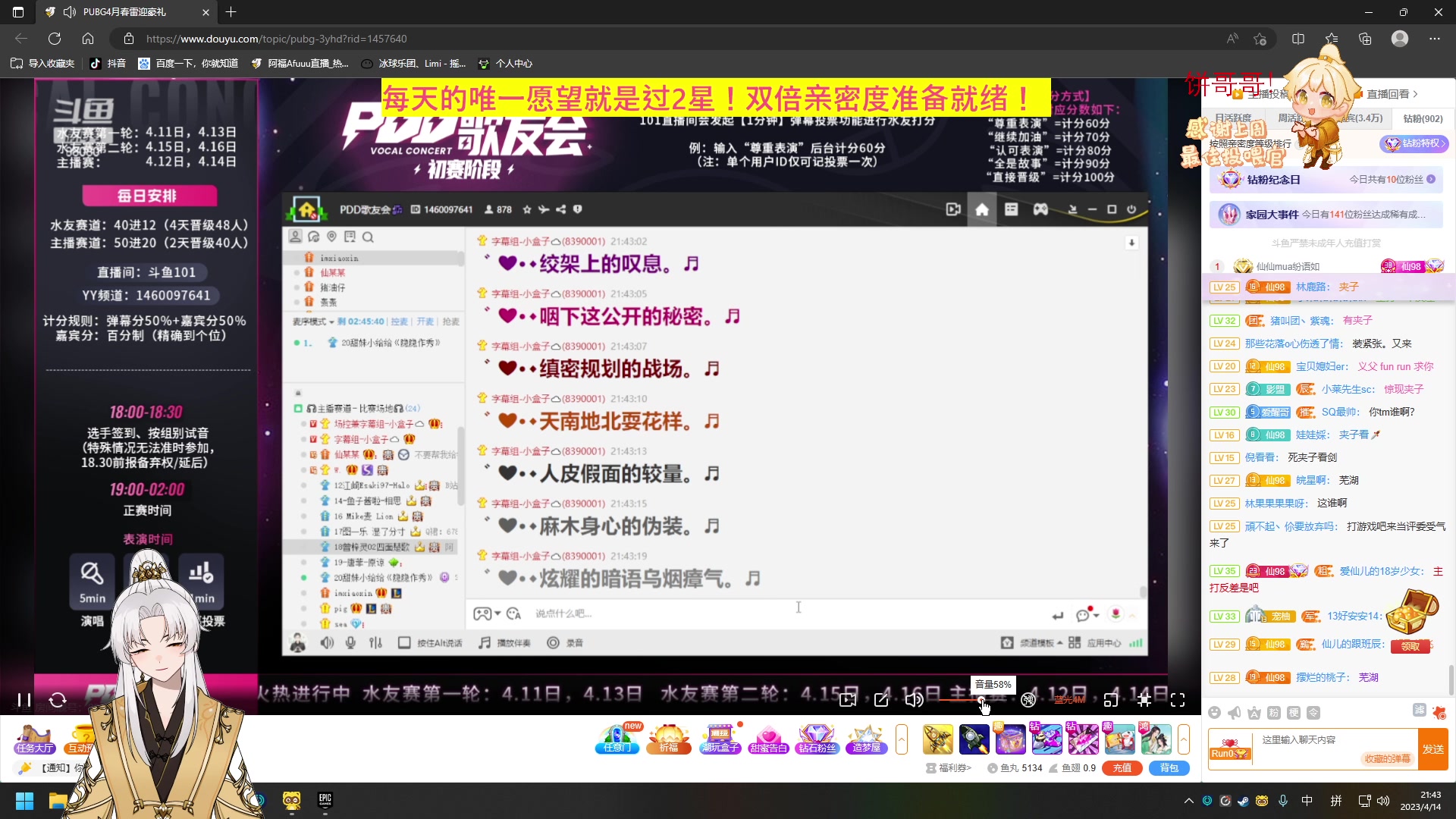The width and height of the screenshot is (1456, 819).
Task: Reload the stream with the player refresh icon
Action: [x=58, y=700]
